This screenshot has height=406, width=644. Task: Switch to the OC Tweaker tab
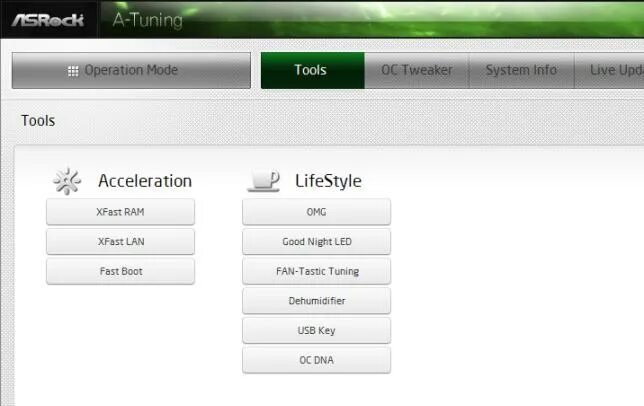(x=417, y=70)
